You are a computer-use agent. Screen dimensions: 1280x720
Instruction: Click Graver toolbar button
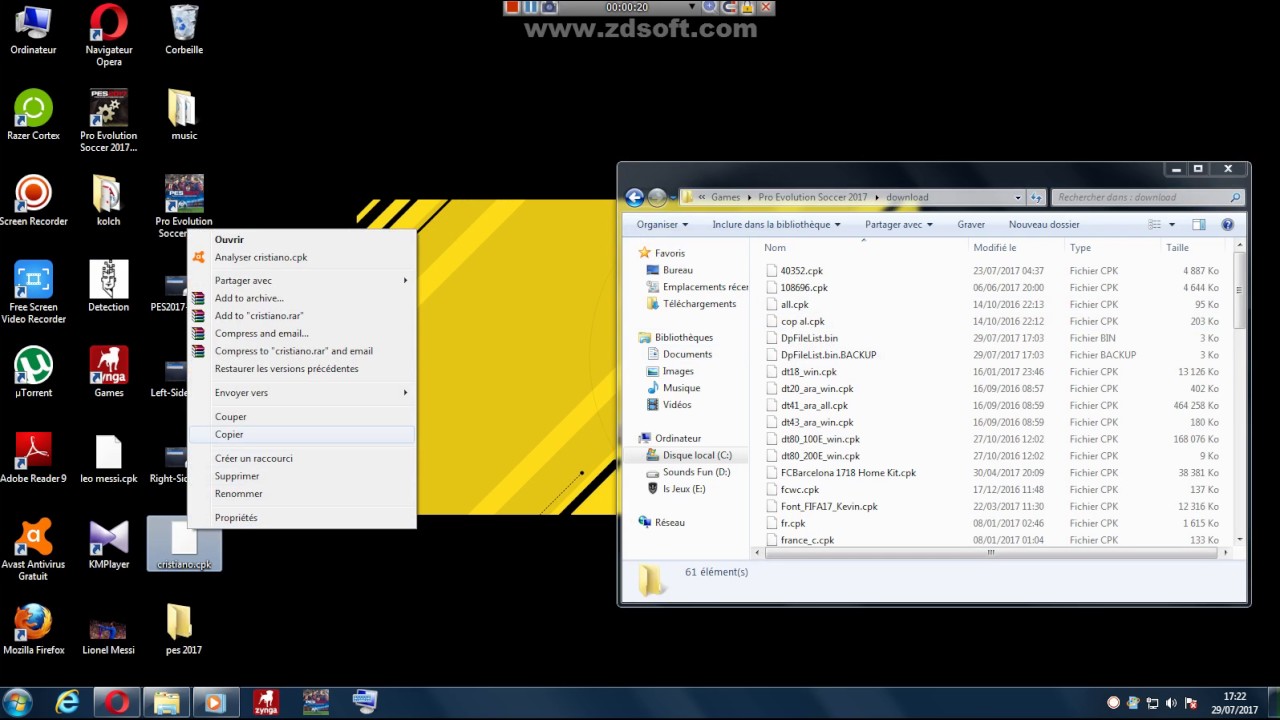click(x=971, y=225)
